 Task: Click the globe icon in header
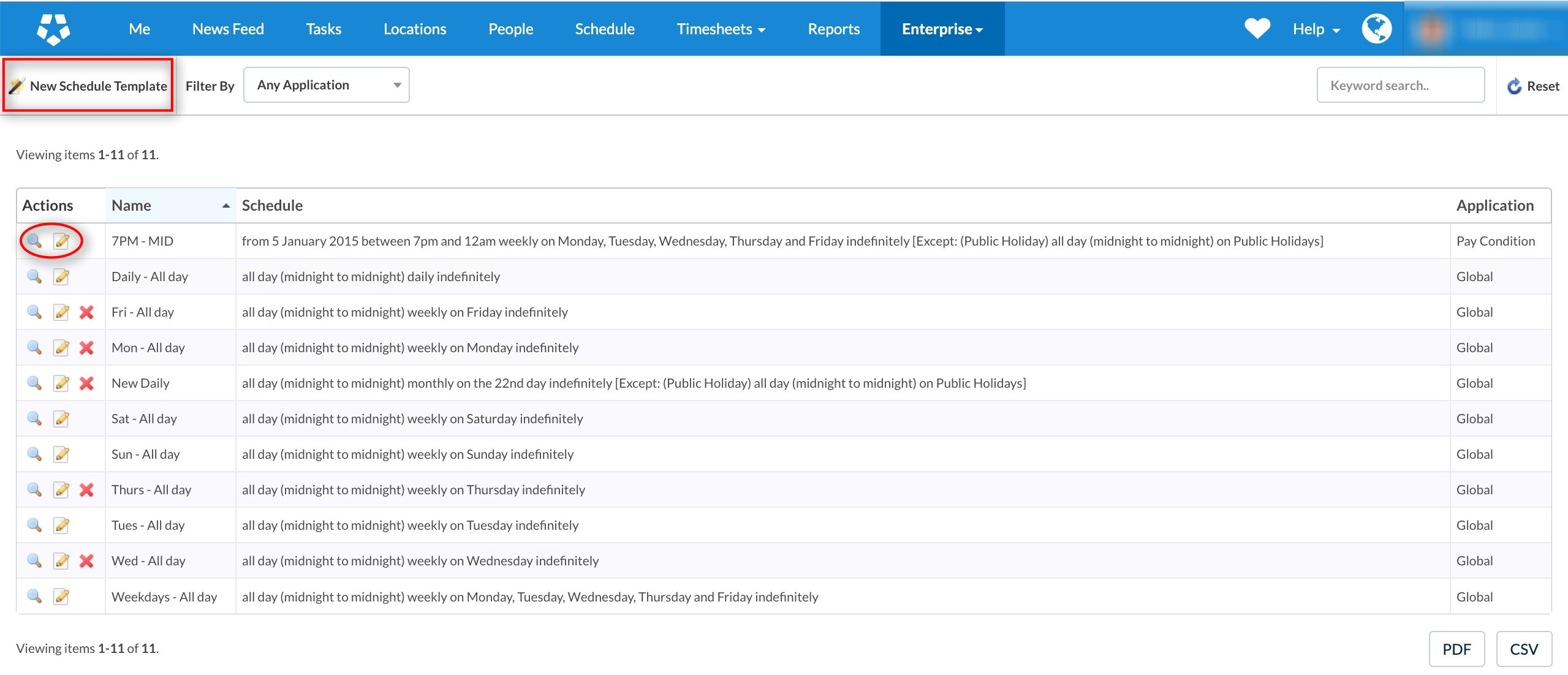point(1376,29)
